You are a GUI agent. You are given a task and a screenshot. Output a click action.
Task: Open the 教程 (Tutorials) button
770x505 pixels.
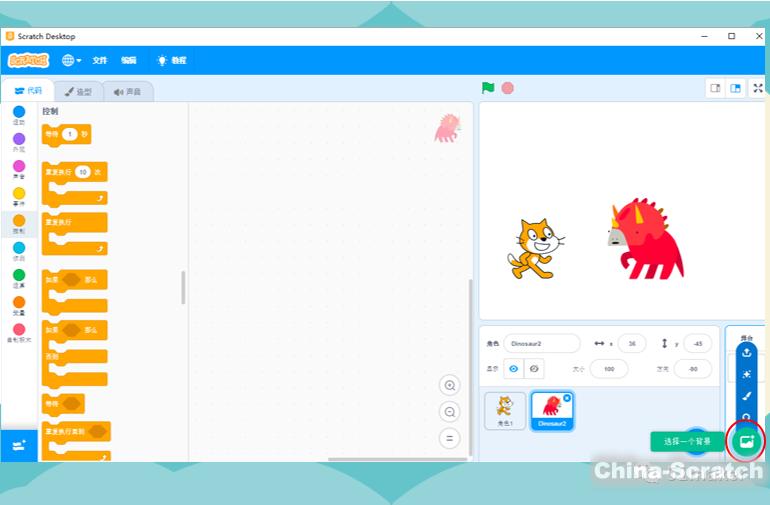pyautogui.click(x=172, y=60)
